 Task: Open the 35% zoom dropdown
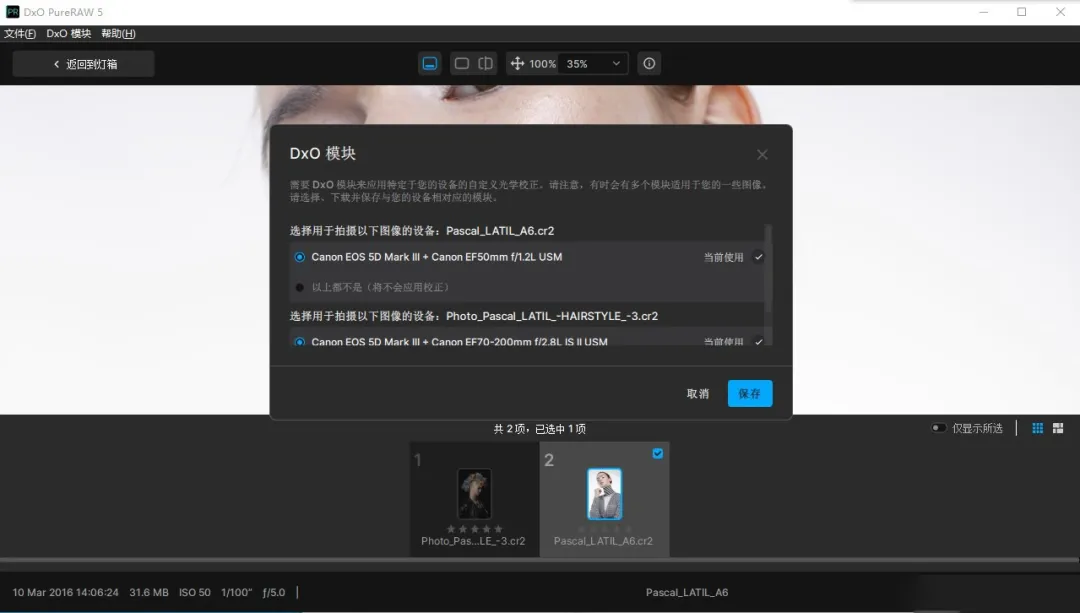(x=592, y=63)
